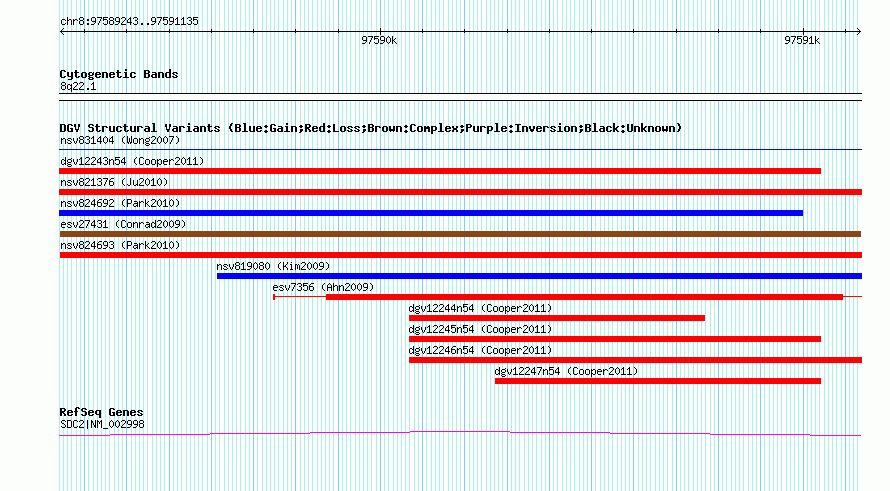Image resolution: width=890 pixels, height=491 pixels.
Task: Select the thin blue nsv831404 variant line
Action: (x=460, y=150)
